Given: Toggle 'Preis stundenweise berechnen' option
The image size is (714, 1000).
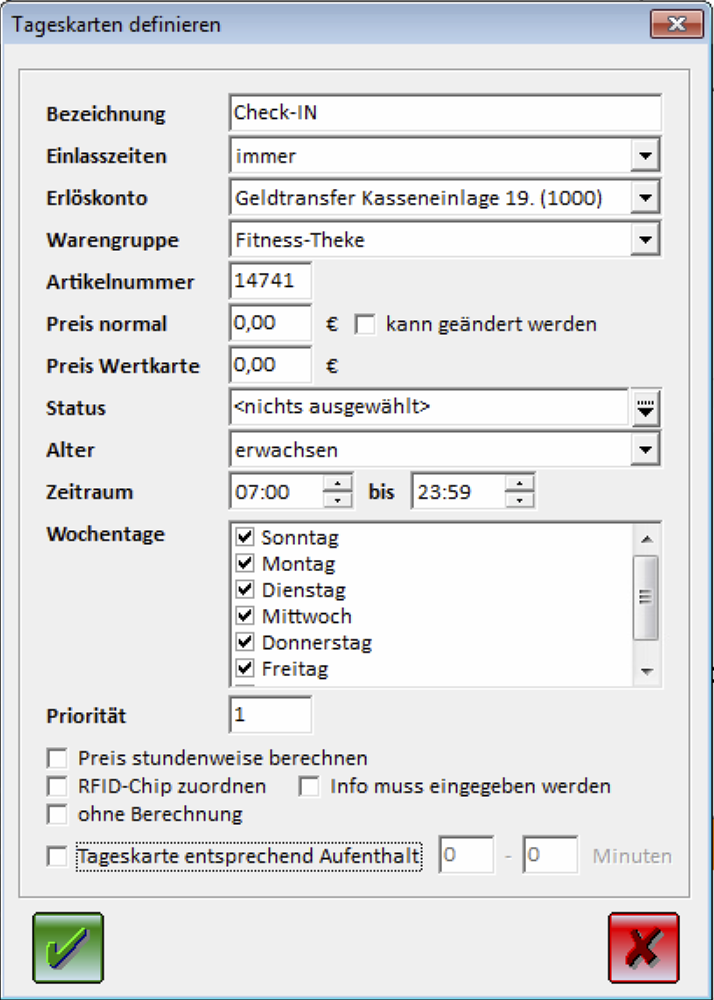Looking at the screenshot, I should coord(58,758).
